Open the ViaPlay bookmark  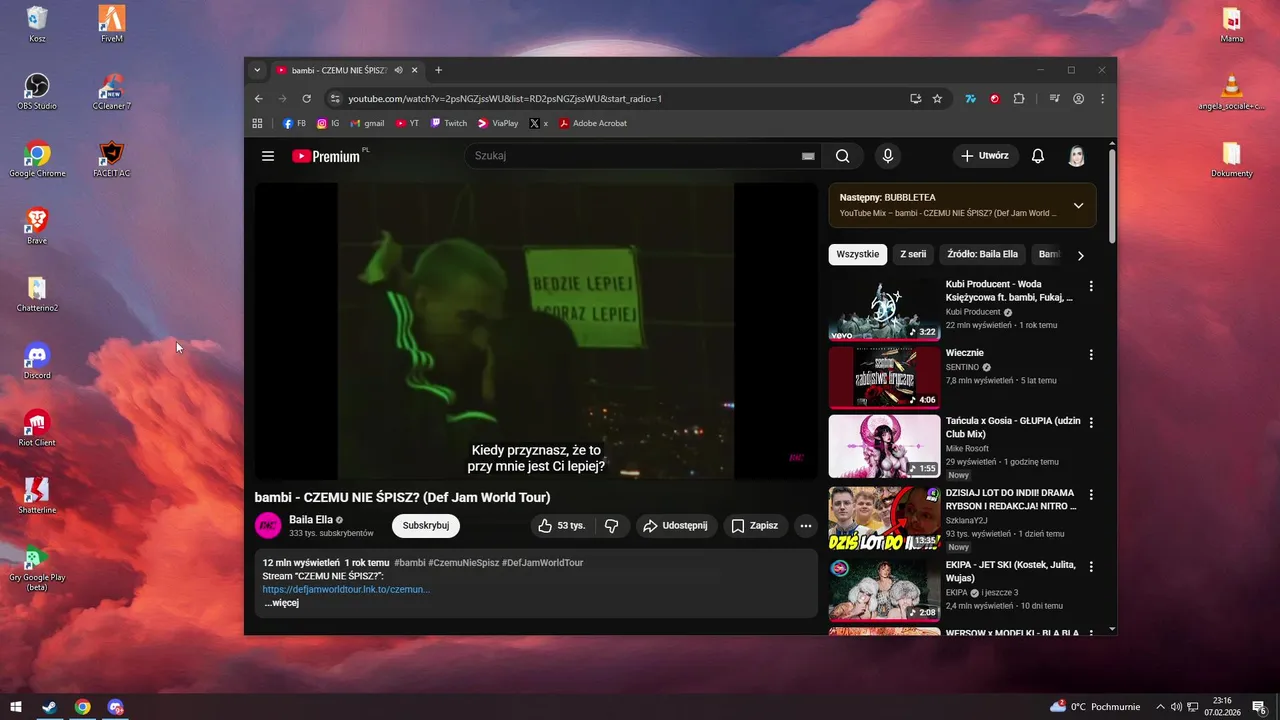point(498,123)
